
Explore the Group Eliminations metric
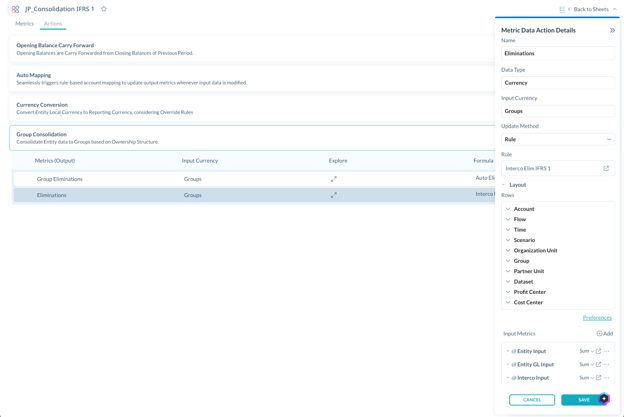333,179
